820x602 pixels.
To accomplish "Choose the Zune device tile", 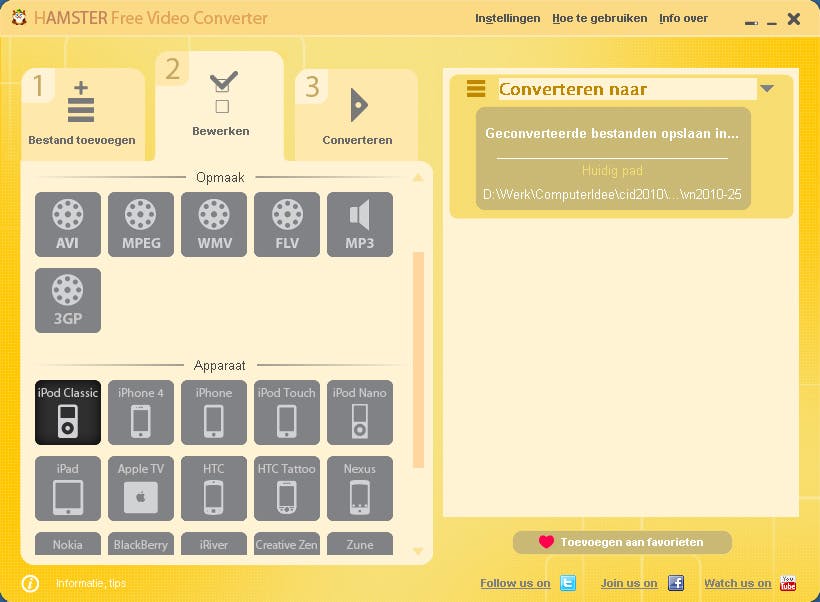I will pyautogui.click(x=360, y=544).
